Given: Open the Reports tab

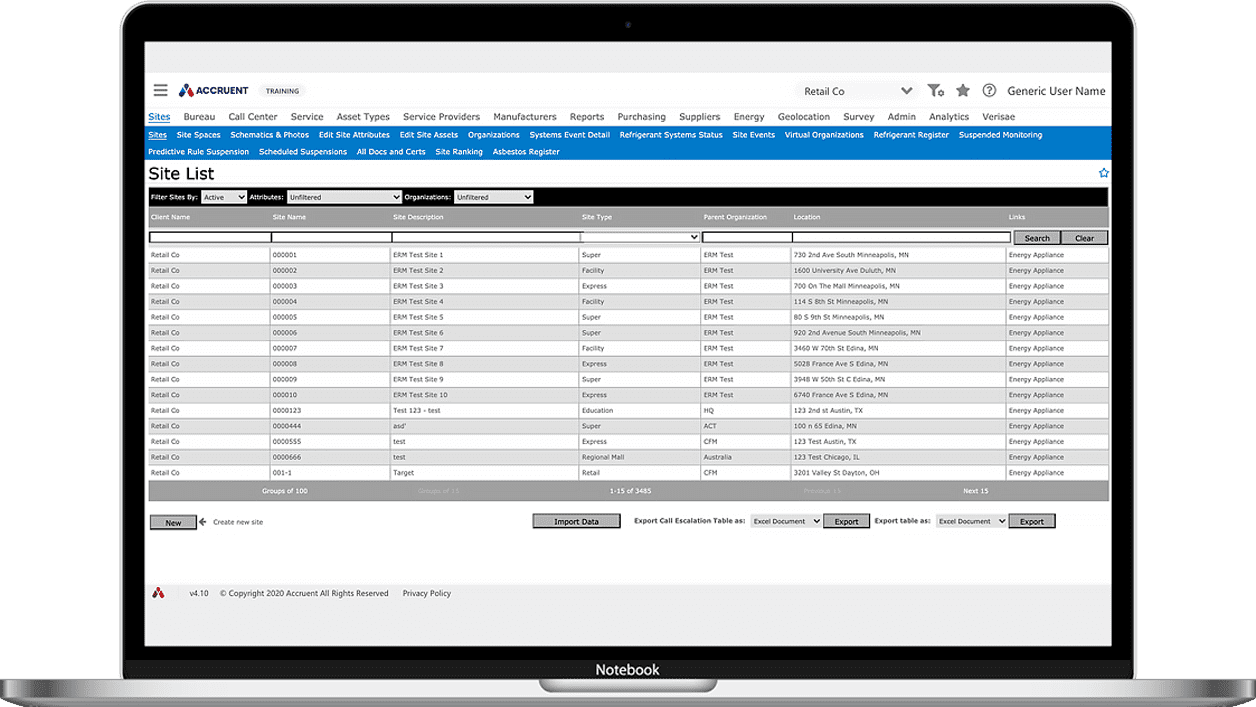Looking at the screenshot, I should pos(587,117).
